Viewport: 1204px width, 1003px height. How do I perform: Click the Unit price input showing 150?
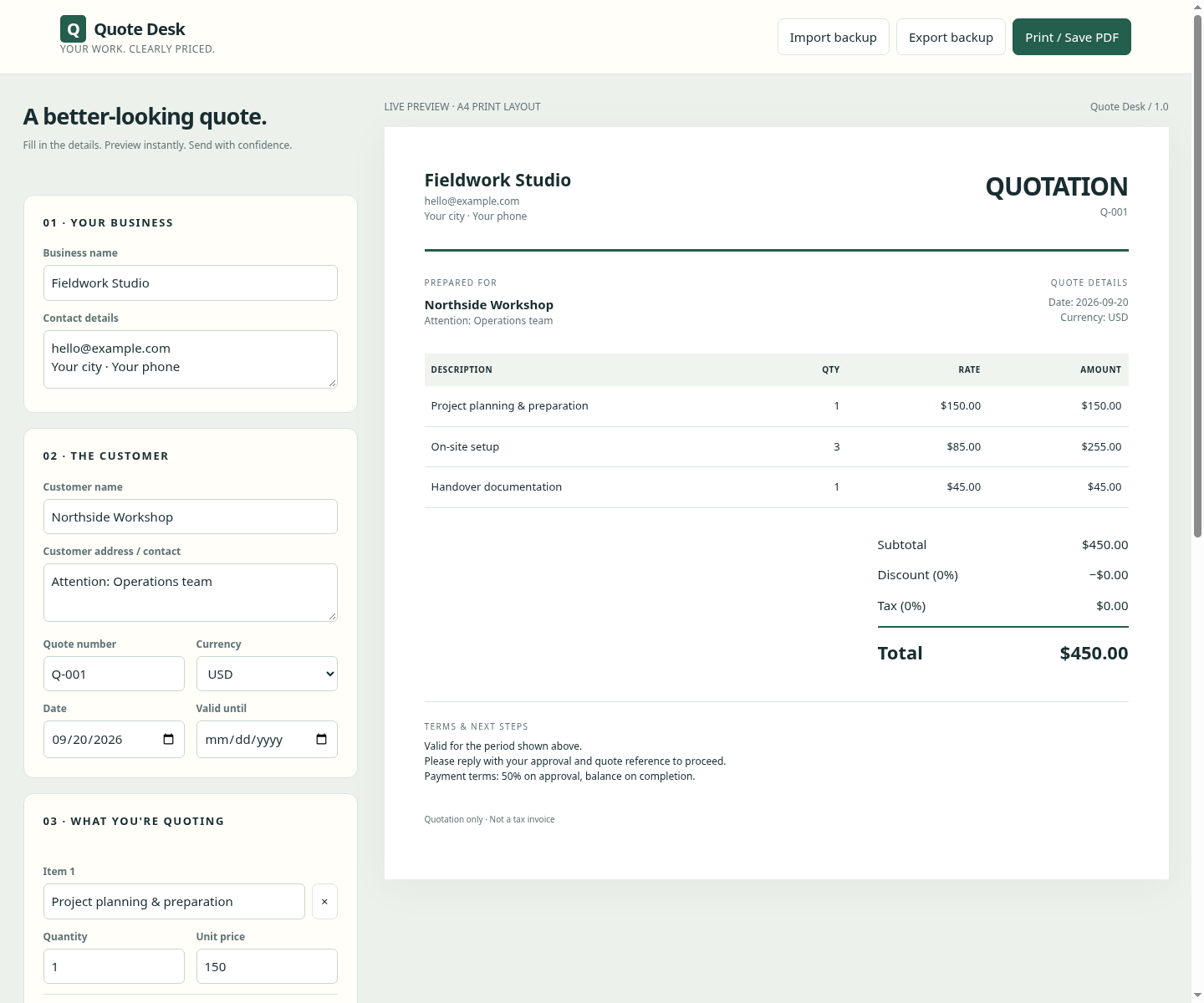pos(267,966)
